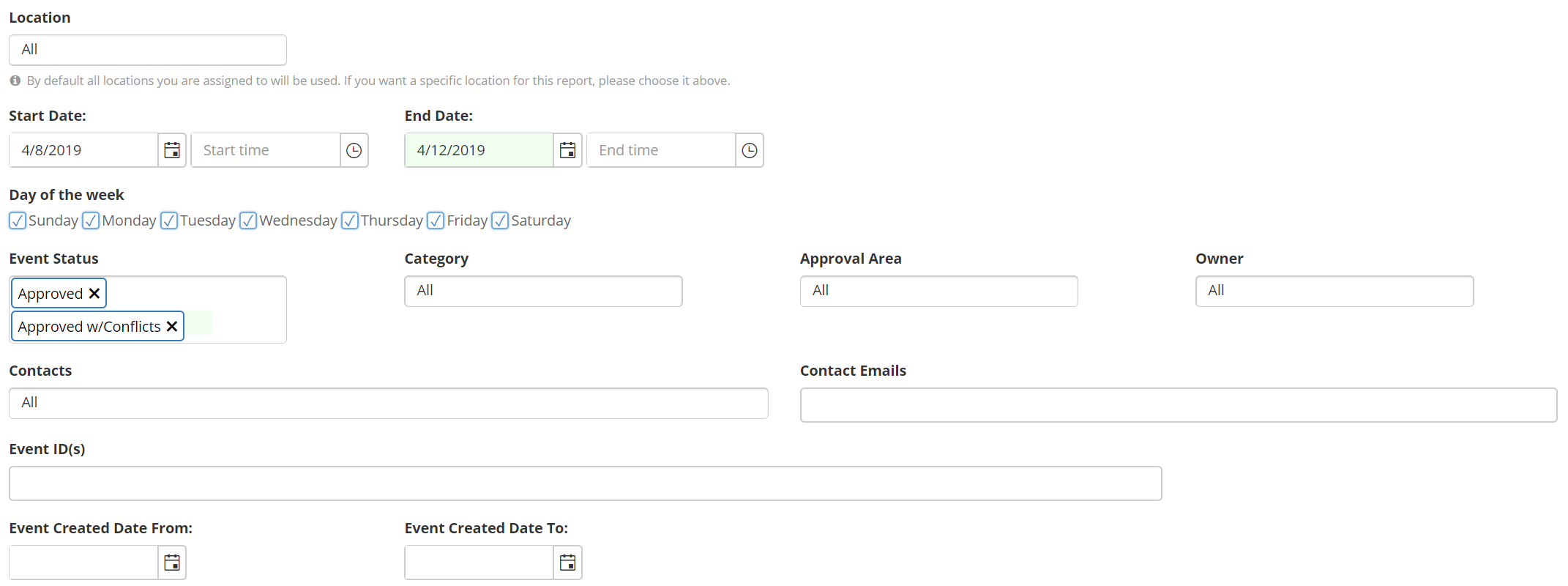
Task: Uncheck the Tuesday checkbox
Action: (169, 220)
